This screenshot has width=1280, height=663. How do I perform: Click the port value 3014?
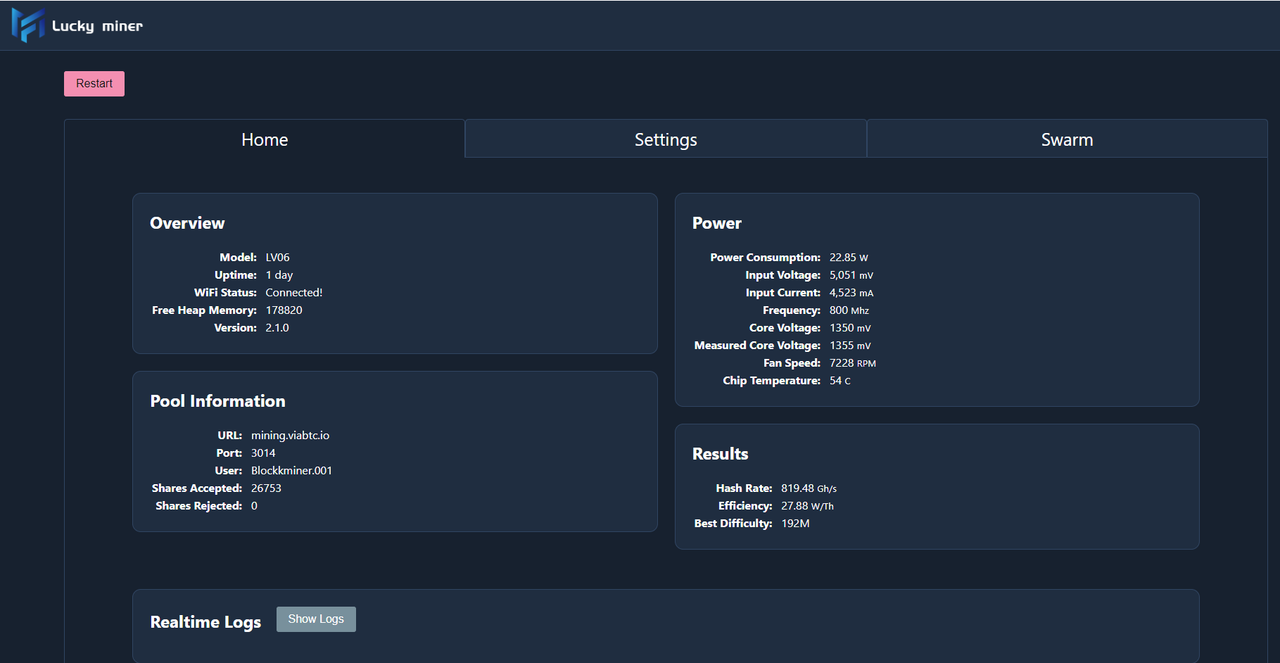click(x=263, y=453)
